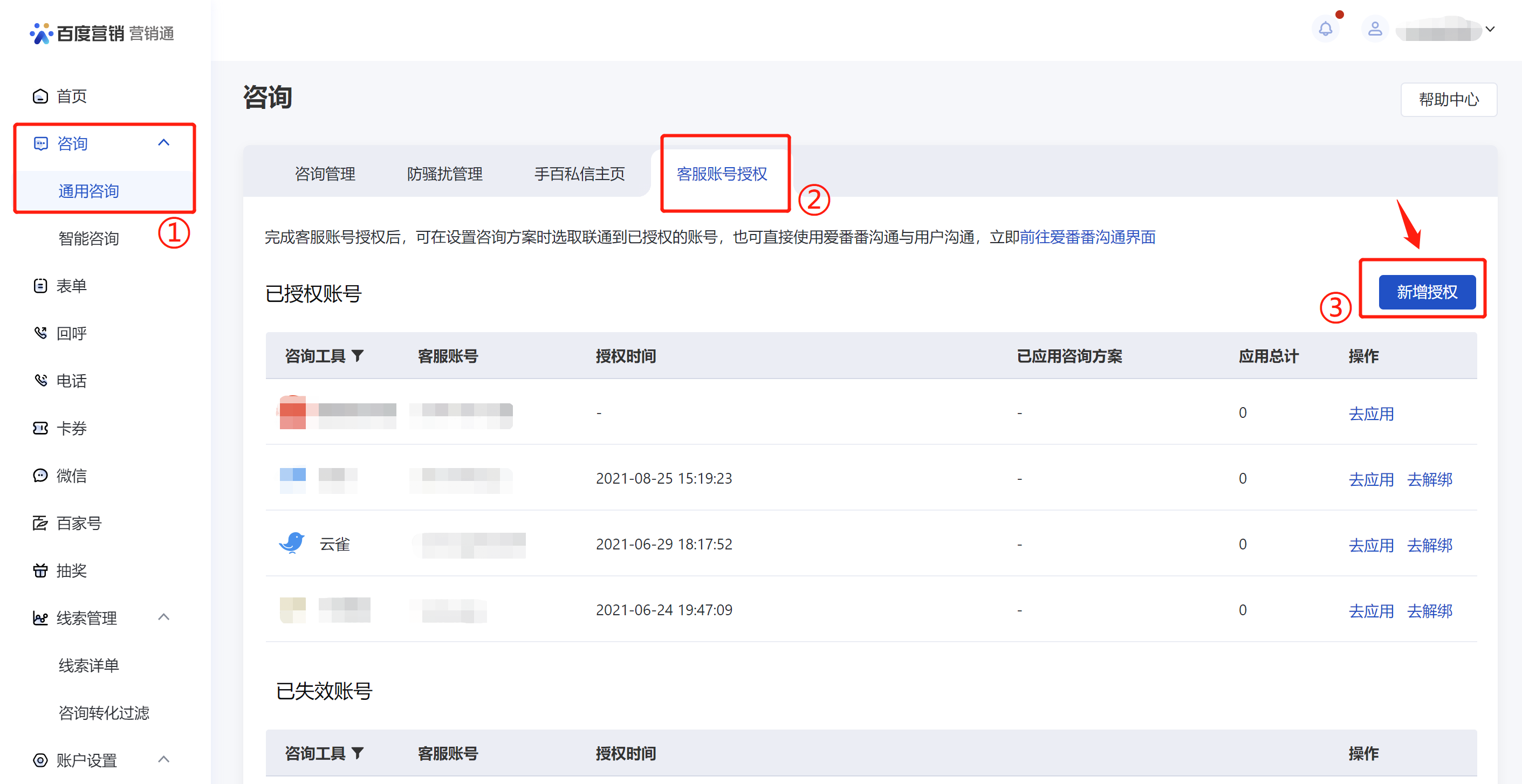Image resolution: width=1522 pixels, height=784 pixels.
Task: Click the user profile icon in header
Action: click(x=1375, y=29)
